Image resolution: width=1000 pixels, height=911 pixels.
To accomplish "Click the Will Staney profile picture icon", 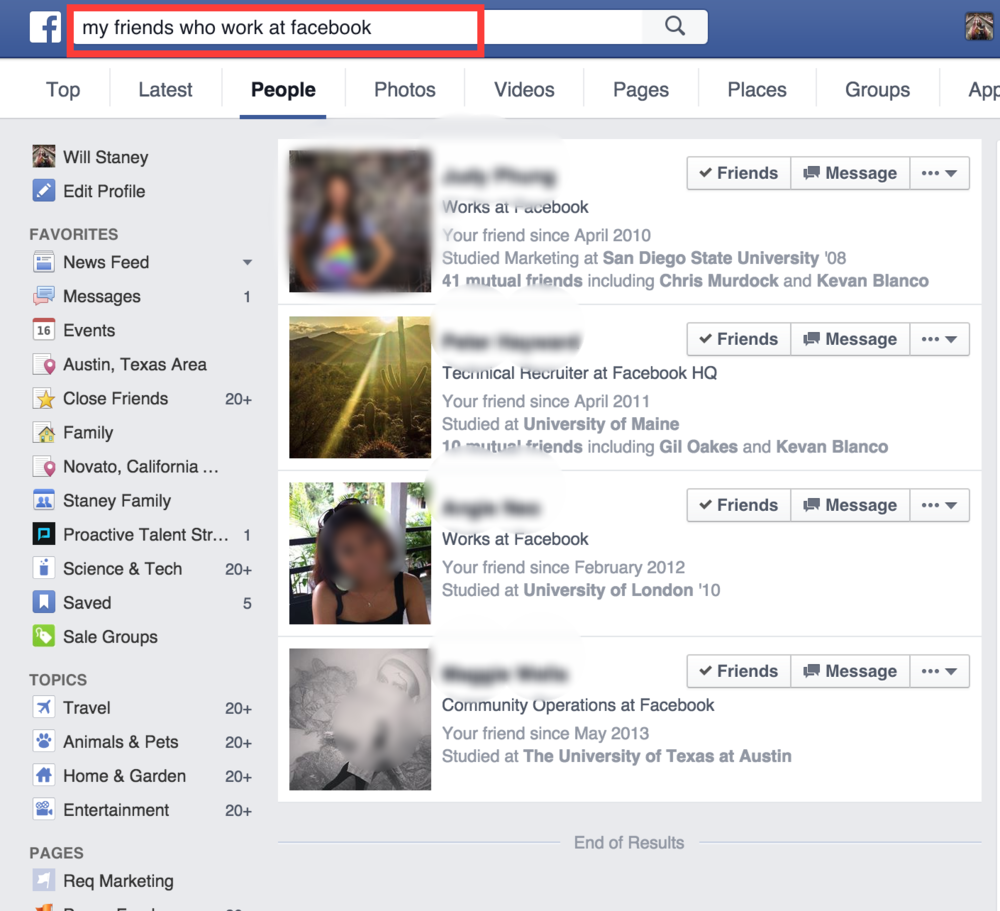I will (x=44, y=156).
